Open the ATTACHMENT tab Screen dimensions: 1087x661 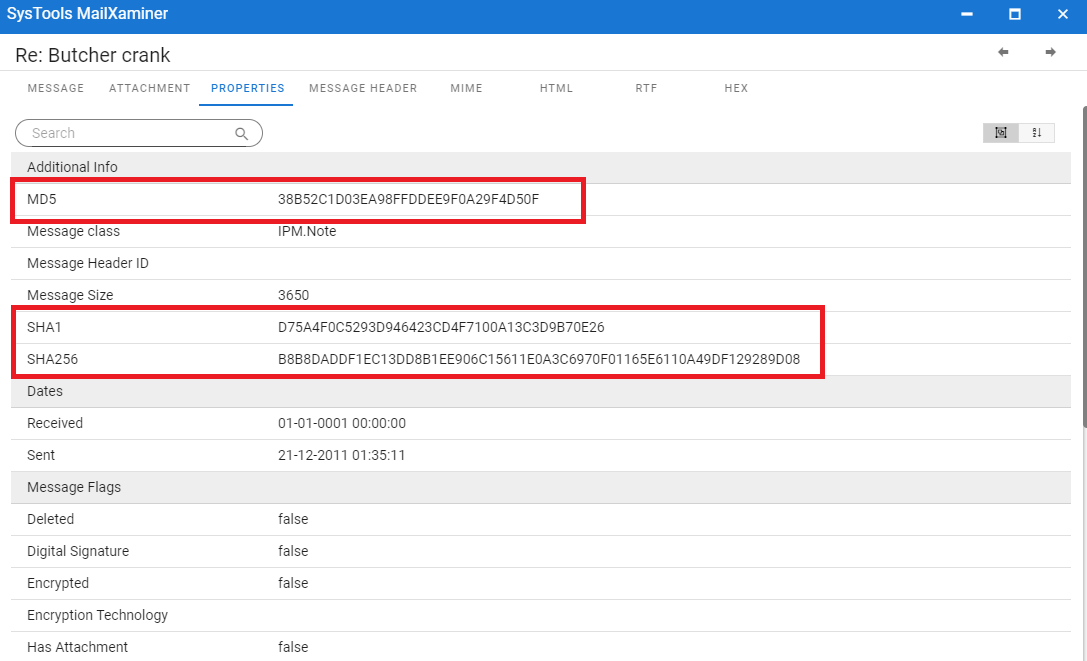[149, 88]
